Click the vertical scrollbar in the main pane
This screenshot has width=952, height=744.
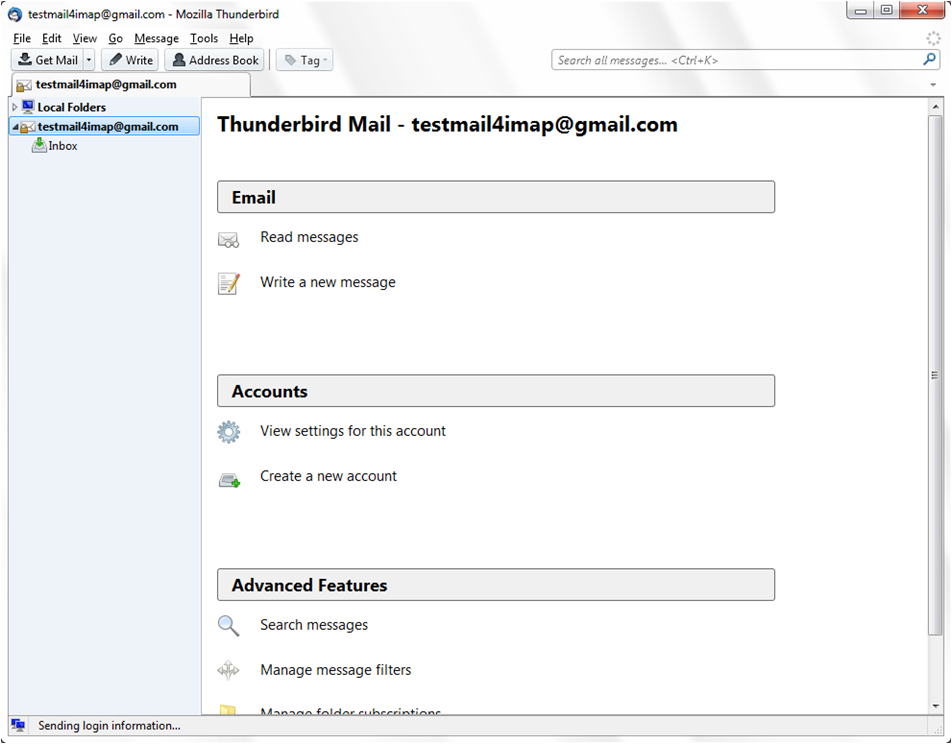[x=935, y=375]
